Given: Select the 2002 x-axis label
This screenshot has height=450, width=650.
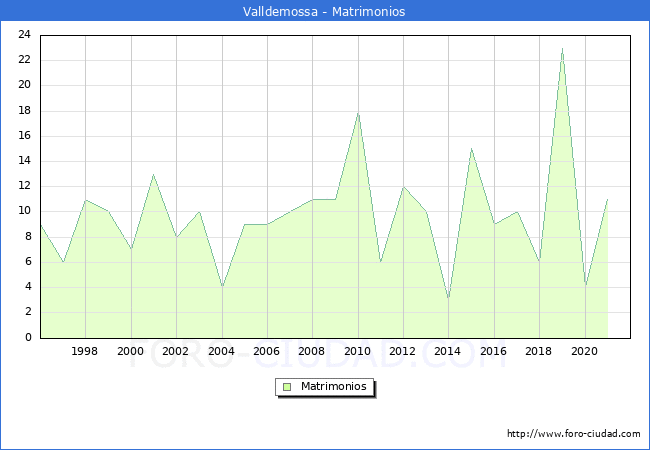Looking at the screenshot, I should (175, 351).
